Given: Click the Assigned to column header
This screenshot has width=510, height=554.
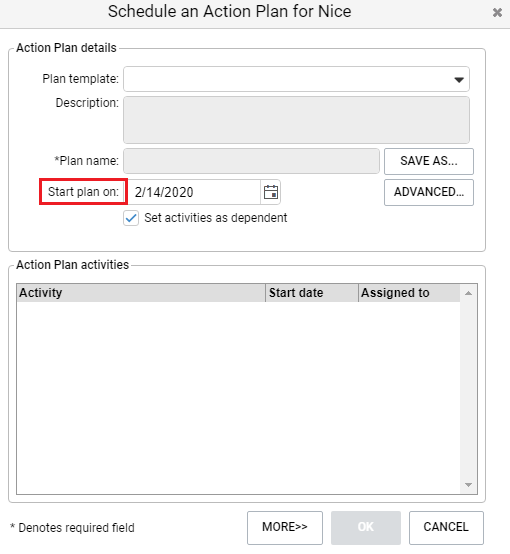Looking at the screenshot, I should (409, 293).
